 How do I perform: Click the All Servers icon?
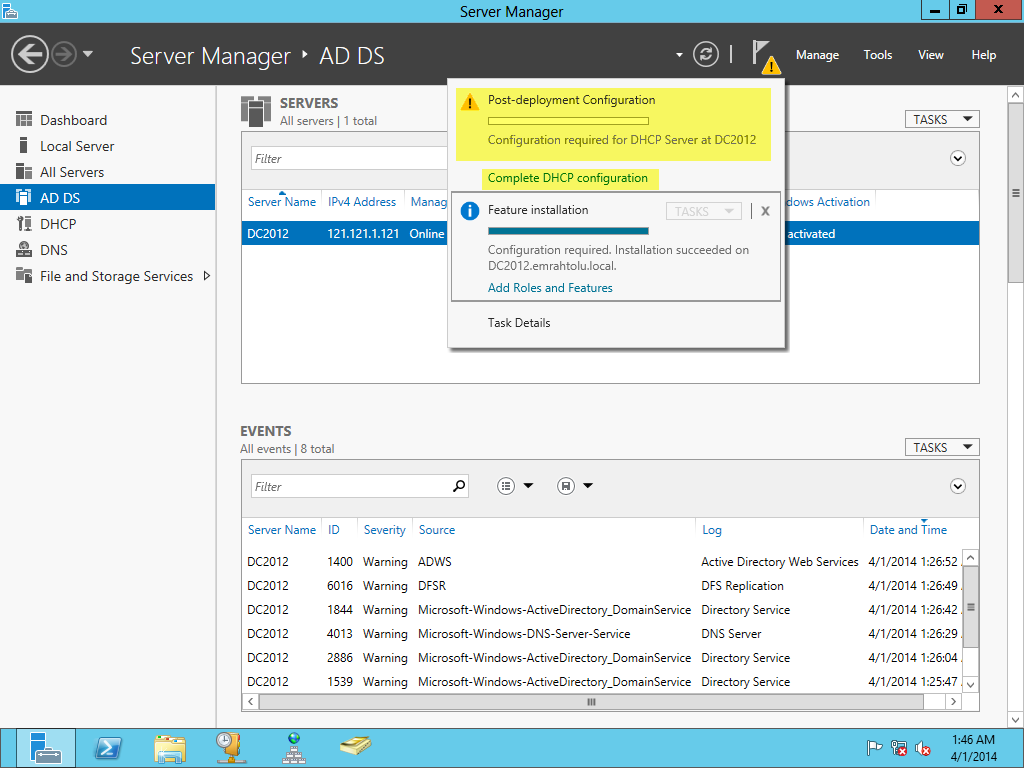pos(24,171)
